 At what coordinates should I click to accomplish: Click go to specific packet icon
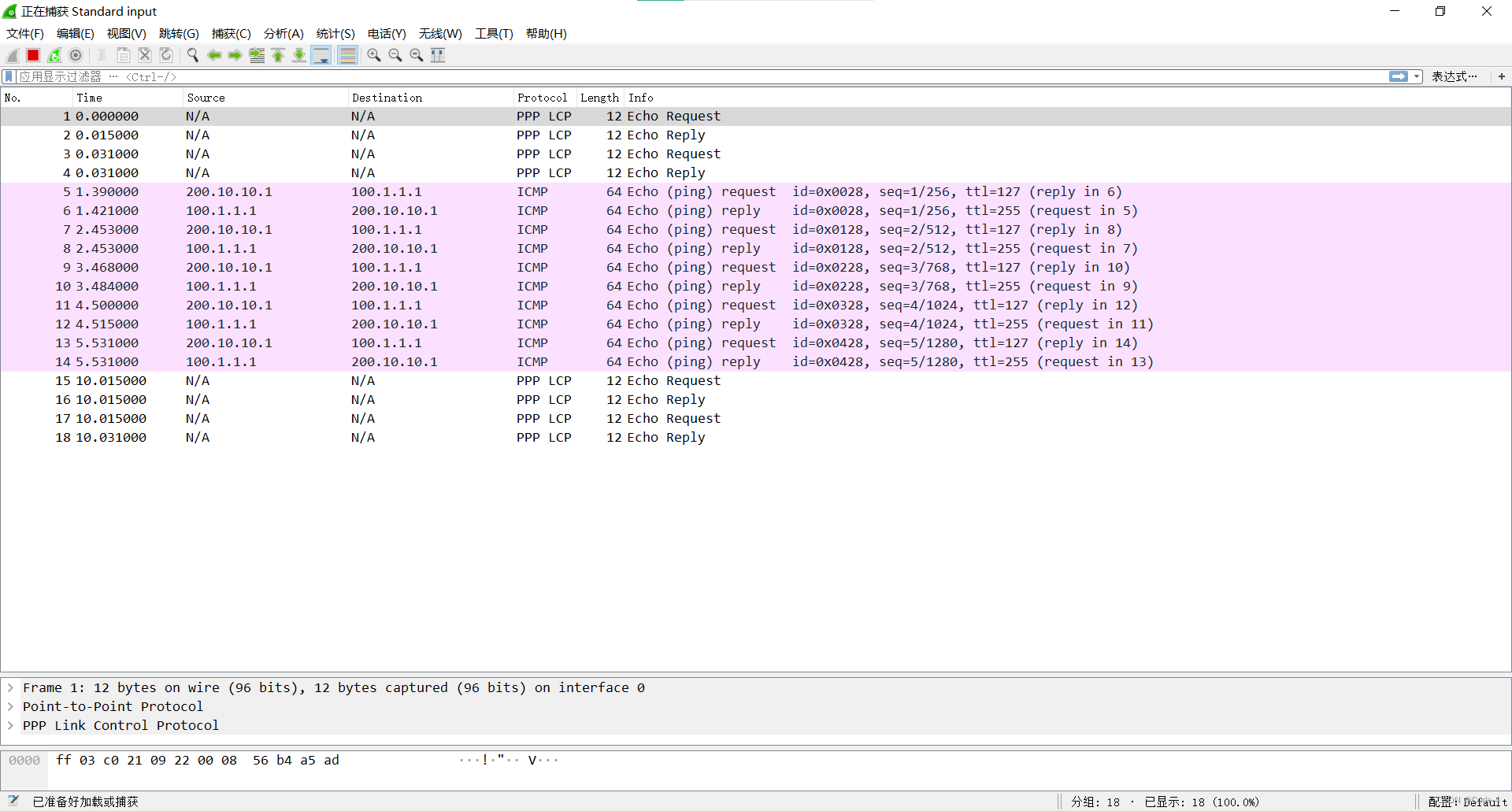point(257,55)
